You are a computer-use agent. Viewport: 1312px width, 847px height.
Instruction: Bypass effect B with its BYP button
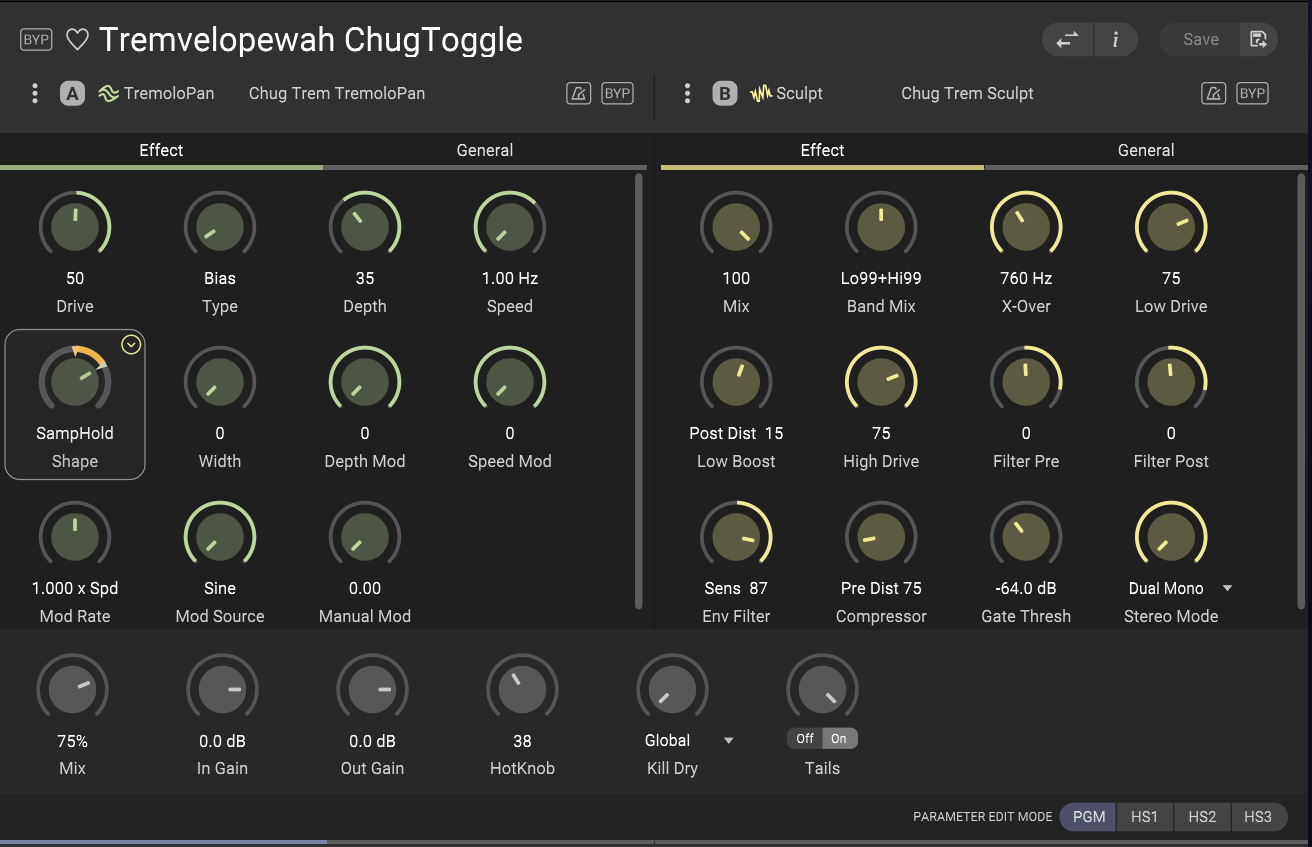[x=1252, y=94]
